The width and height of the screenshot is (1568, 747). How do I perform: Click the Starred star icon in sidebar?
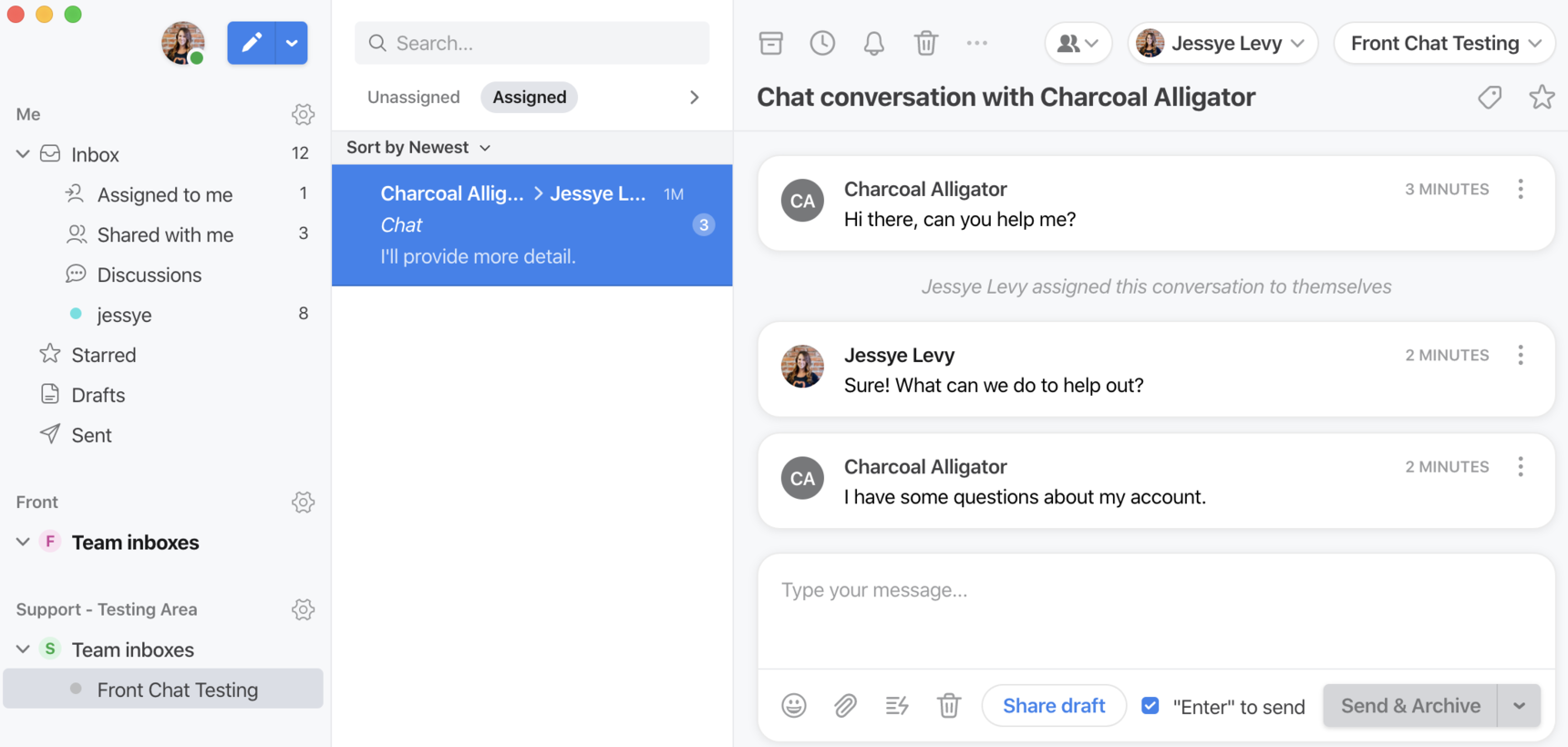[x=50, y=354]
